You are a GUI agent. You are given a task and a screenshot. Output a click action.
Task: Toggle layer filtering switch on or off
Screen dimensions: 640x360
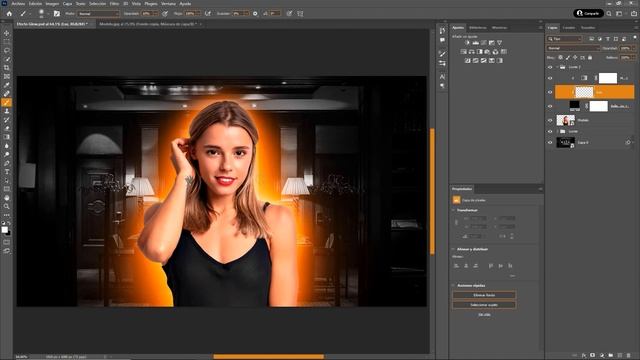click(x=635, y=38)
